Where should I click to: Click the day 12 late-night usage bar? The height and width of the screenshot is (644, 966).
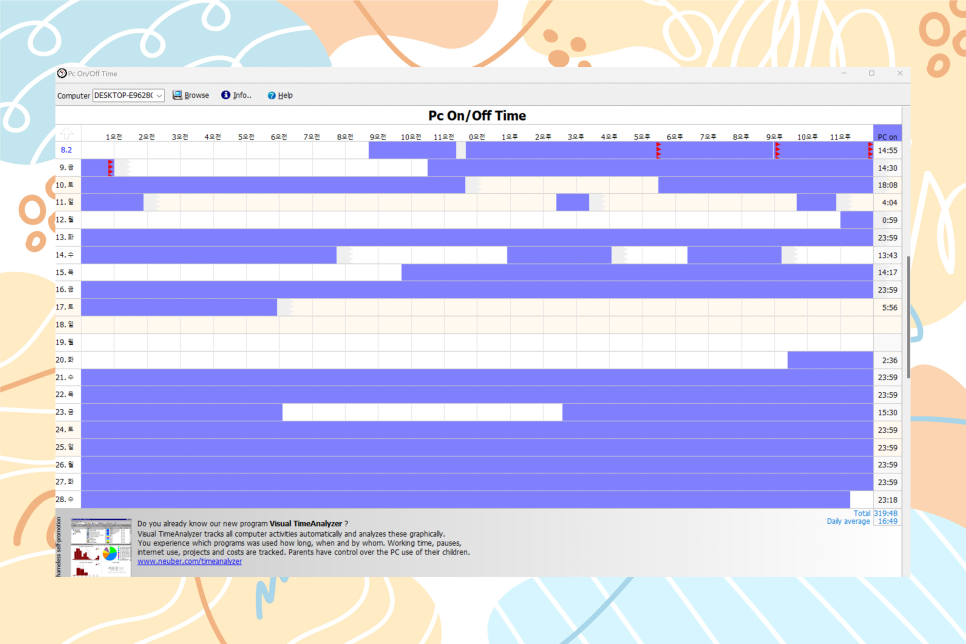coord(856,220)
